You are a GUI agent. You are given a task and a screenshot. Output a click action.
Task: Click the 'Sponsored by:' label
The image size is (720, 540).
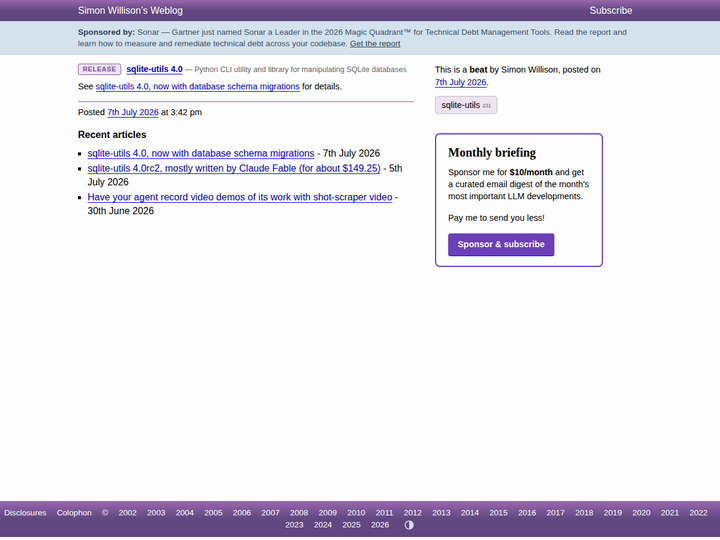pos(106,32)
